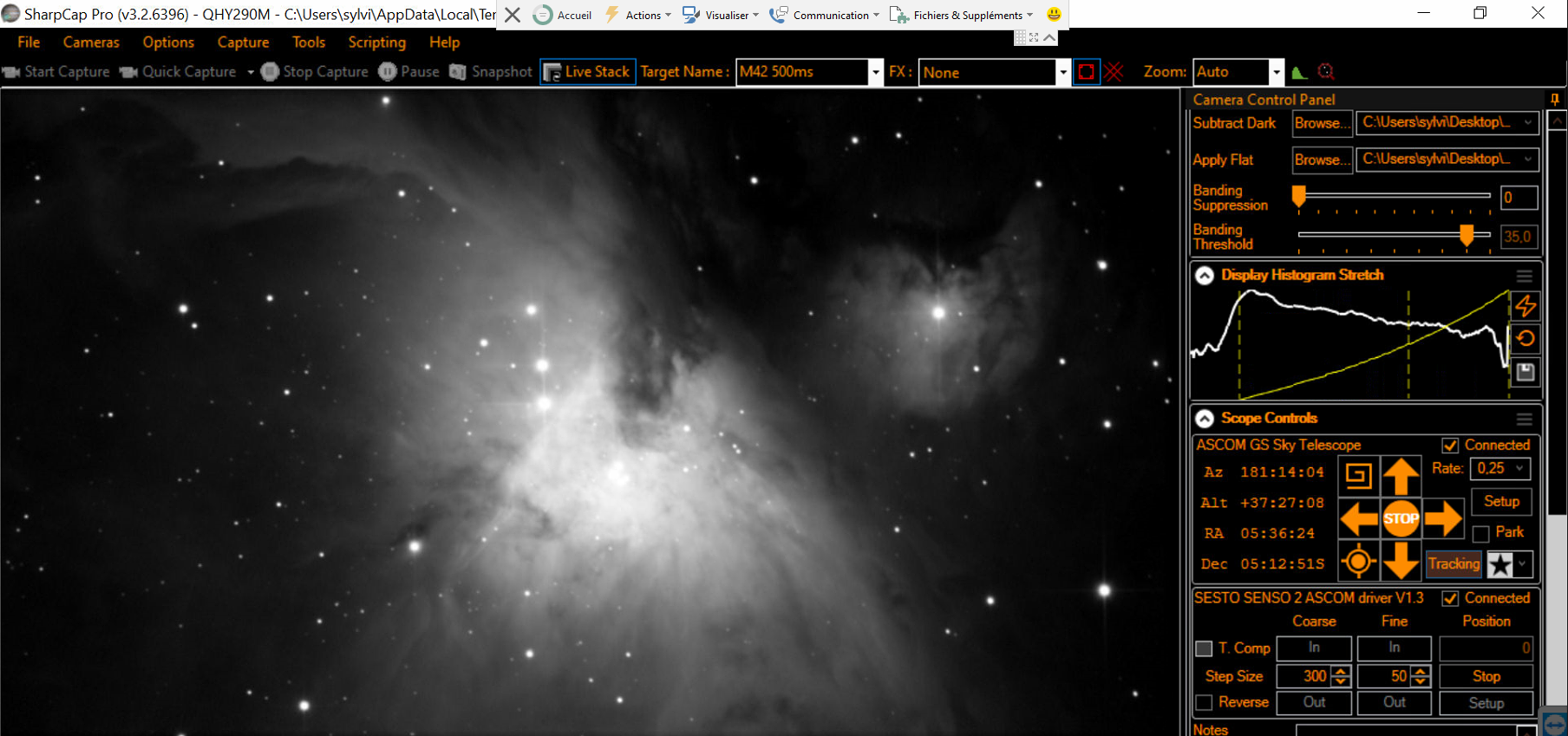This screenshot has height=736, width=1568.
Task: Take a Snapshot with the toolbar icon
Action: click(x=458, y=71)
